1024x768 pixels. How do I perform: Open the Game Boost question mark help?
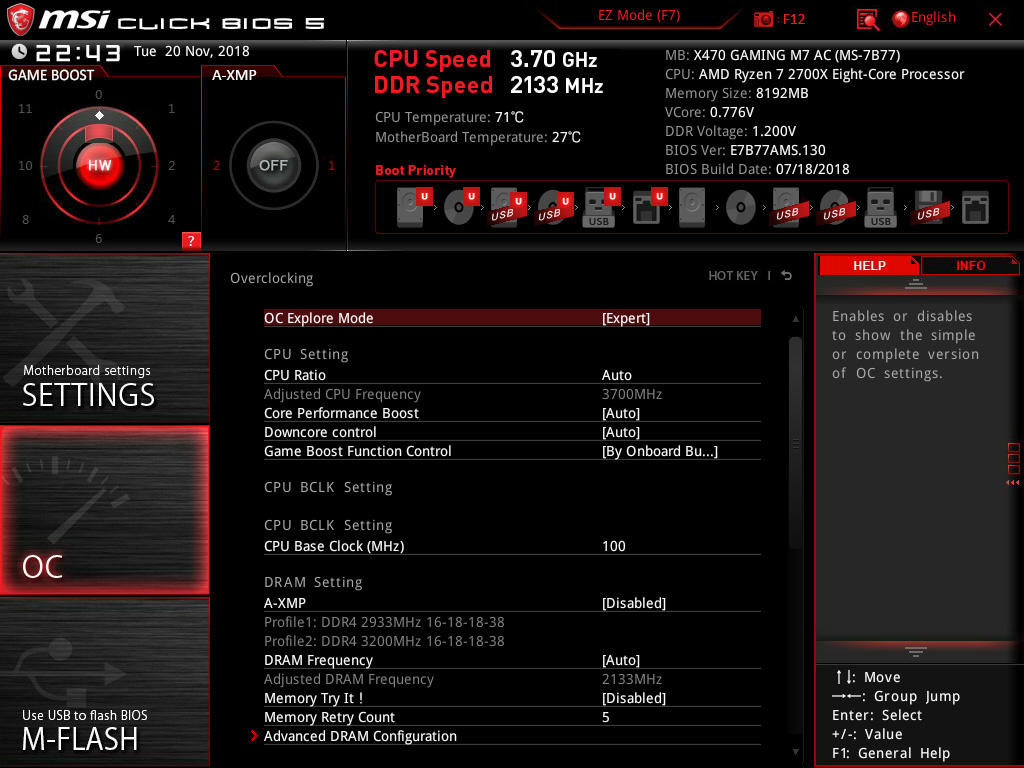pyautogui.click(x=191, y=240)
